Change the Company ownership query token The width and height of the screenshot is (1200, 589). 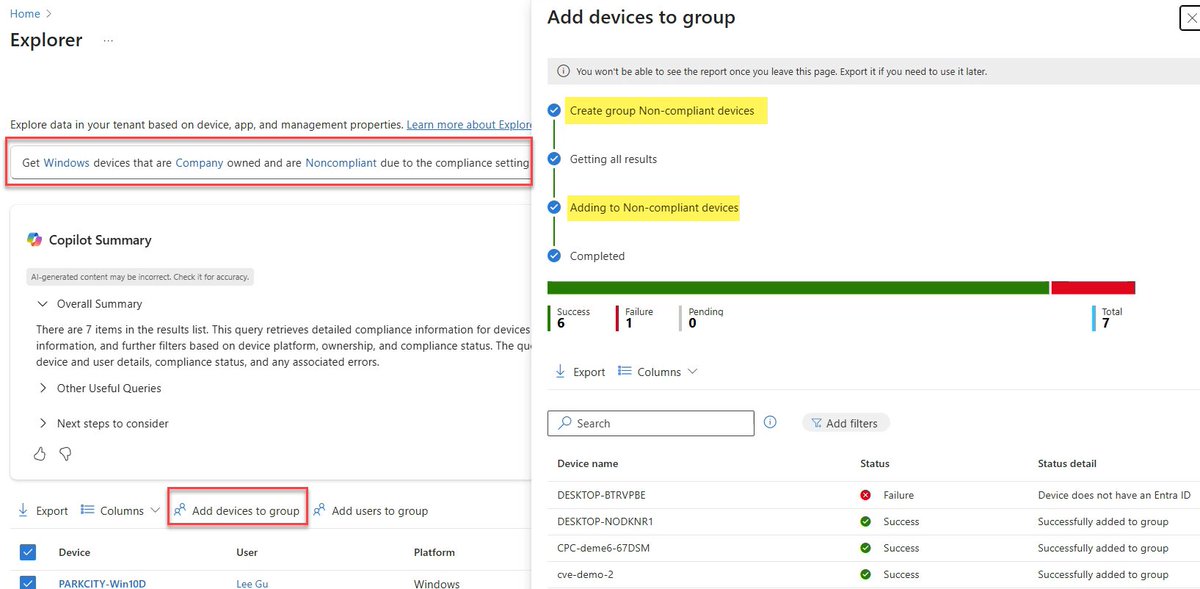[x=199, y=163]
